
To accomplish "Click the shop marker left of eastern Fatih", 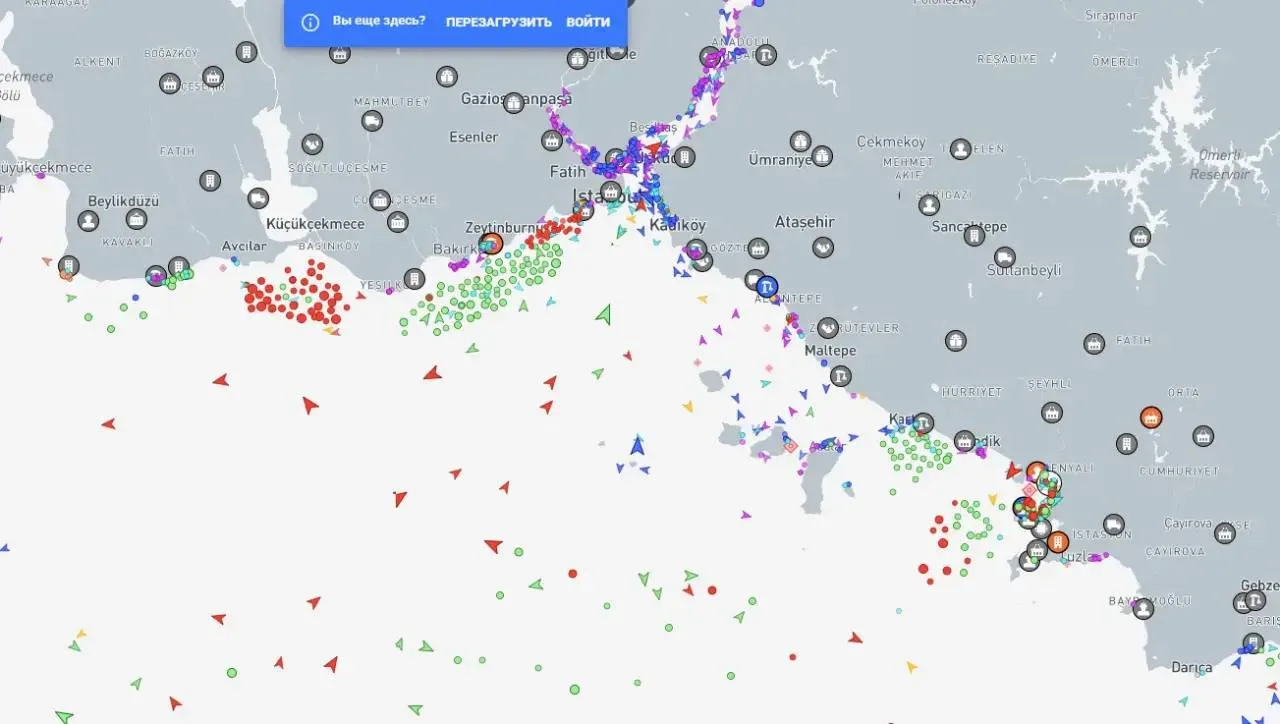I will tap(1094, 344).
